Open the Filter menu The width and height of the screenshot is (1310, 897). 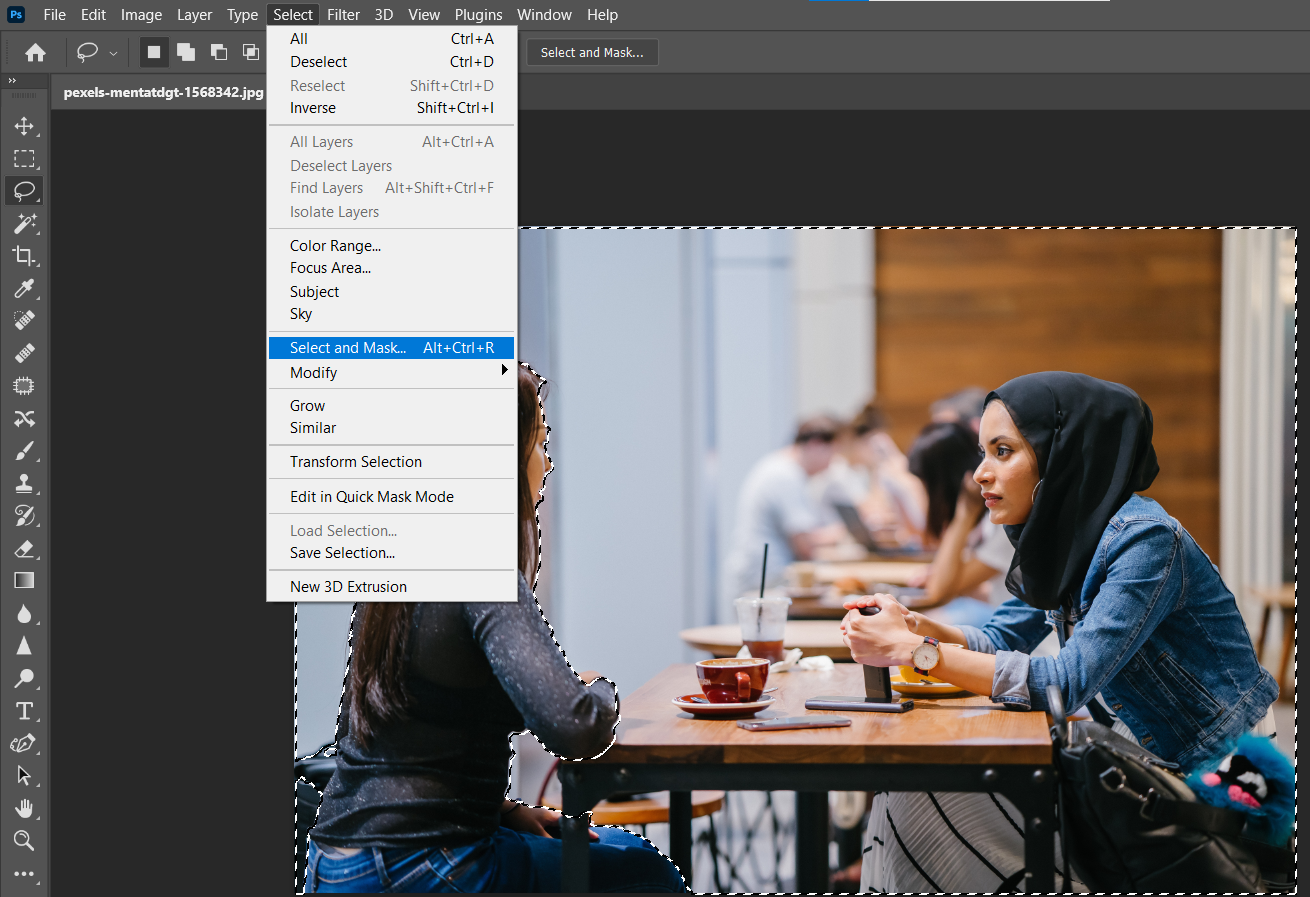(343, 15)
